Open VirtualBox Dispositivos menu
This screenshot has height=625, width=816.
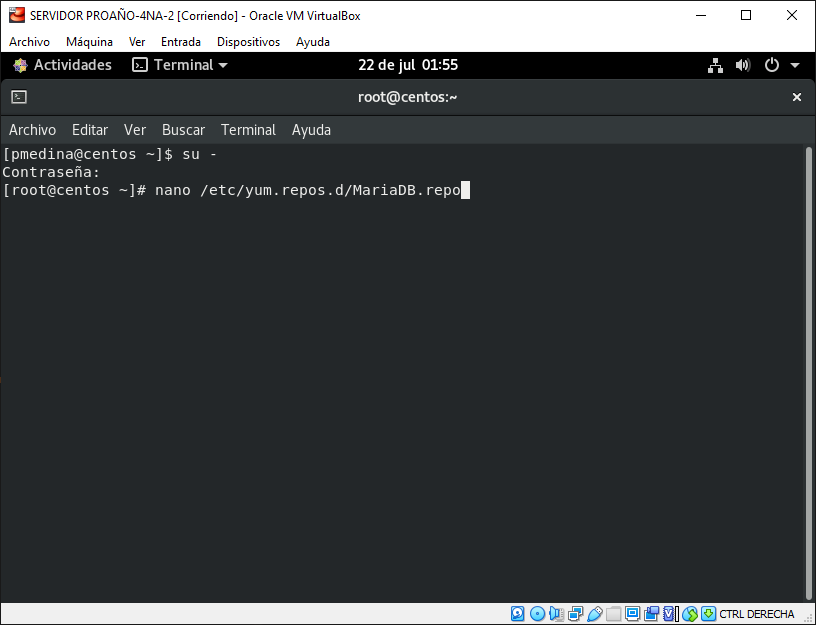point(248,42)
